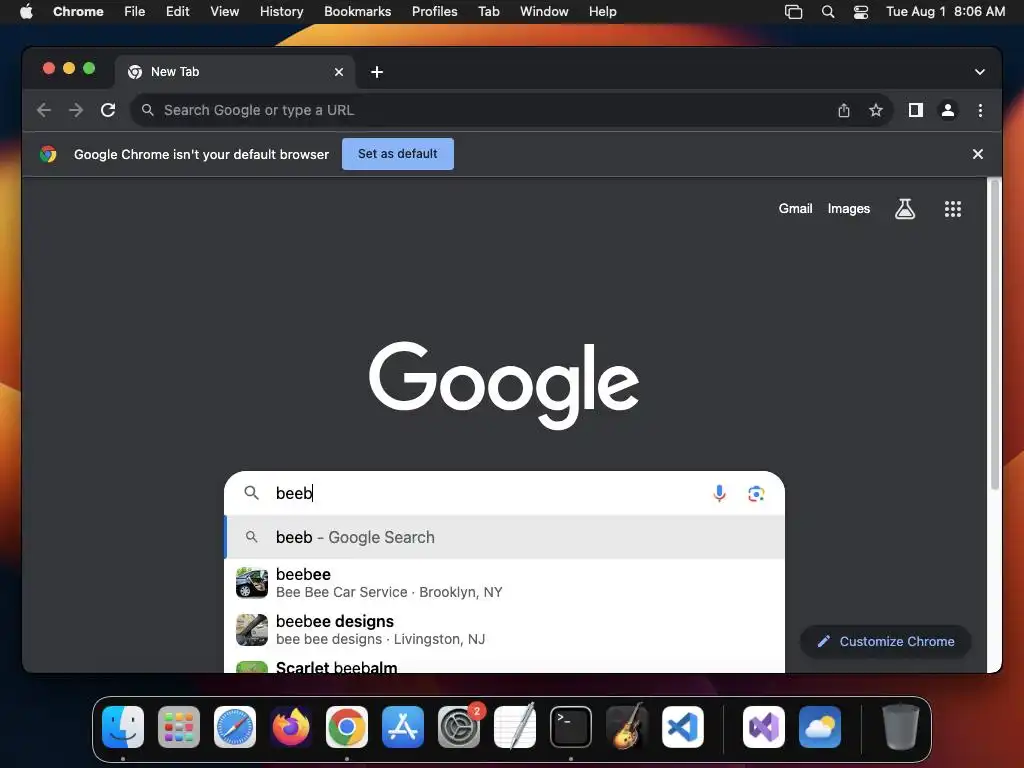Open the Edit menu
The height and width of the screenshot is (768, 1024).
tap(178, 12)
